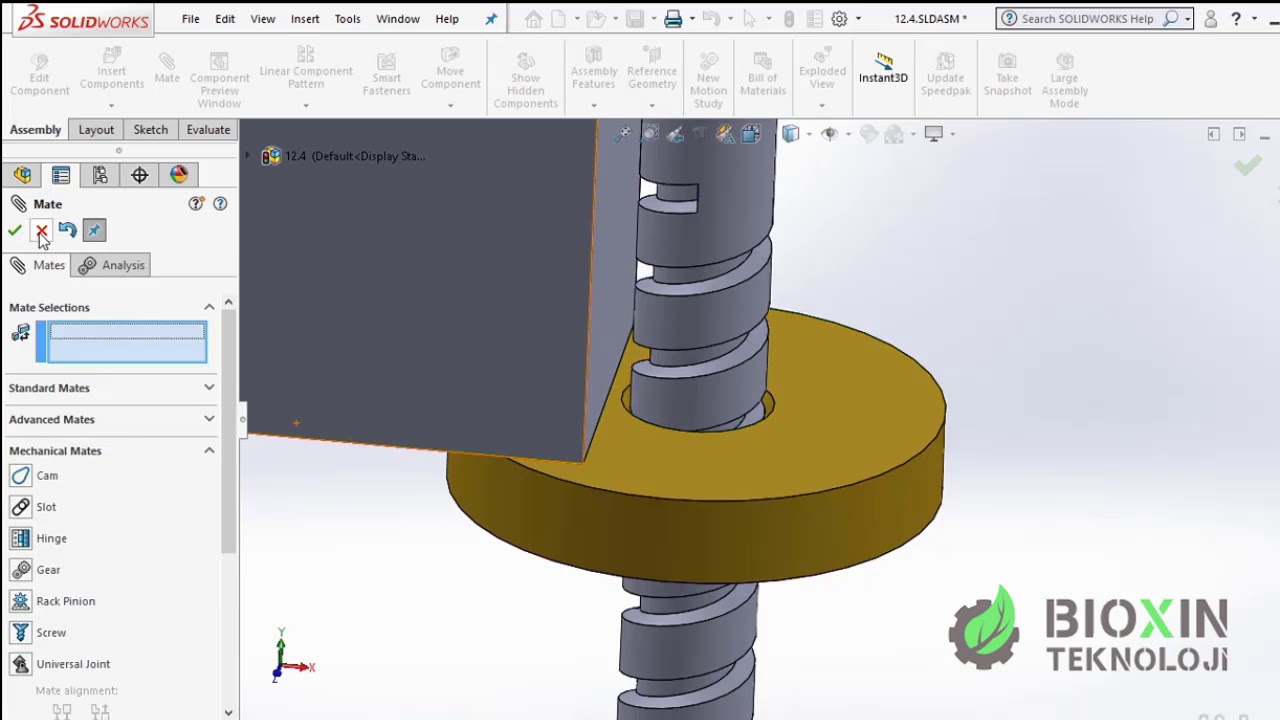
Task: Click the panel scrollbar up arrow
Action: tap(228, 302)
